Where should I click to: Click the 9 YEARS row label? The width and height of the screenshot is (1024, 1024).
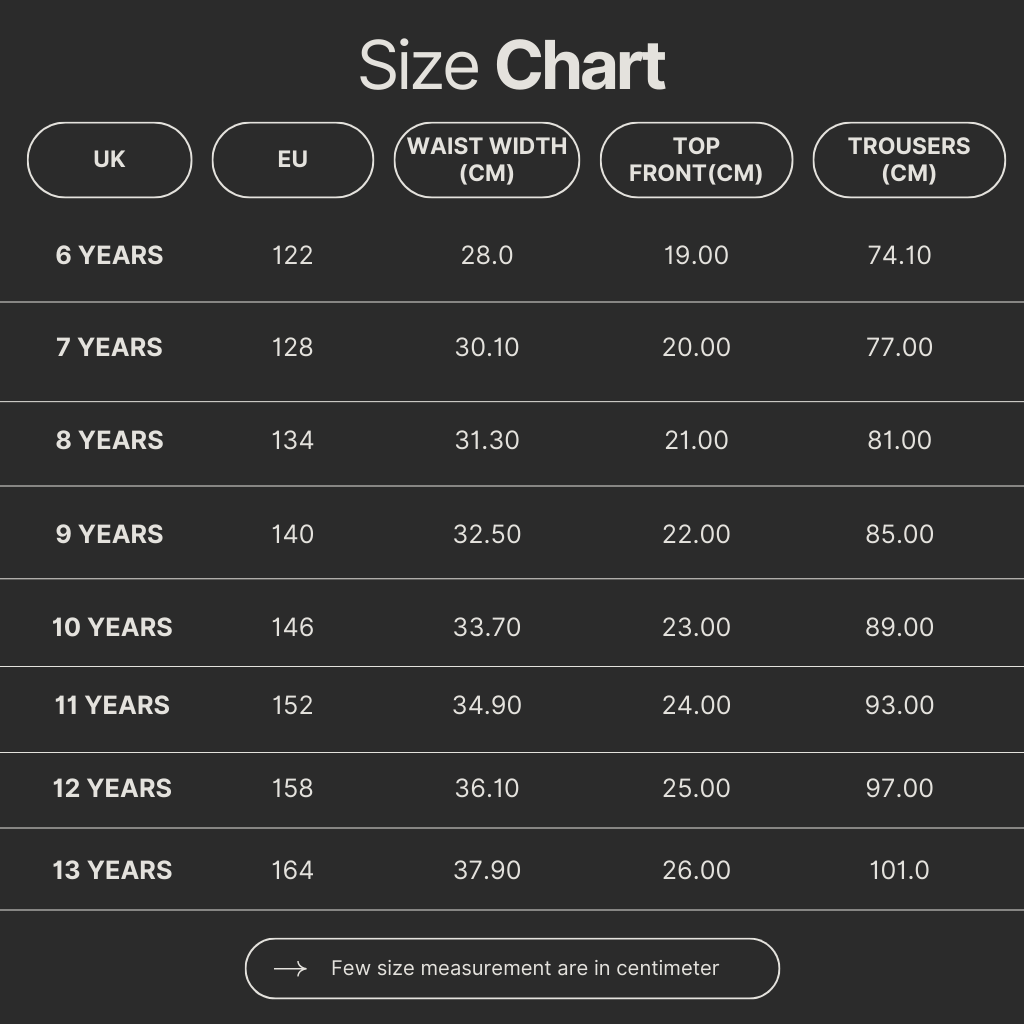[x=109, y=534]
